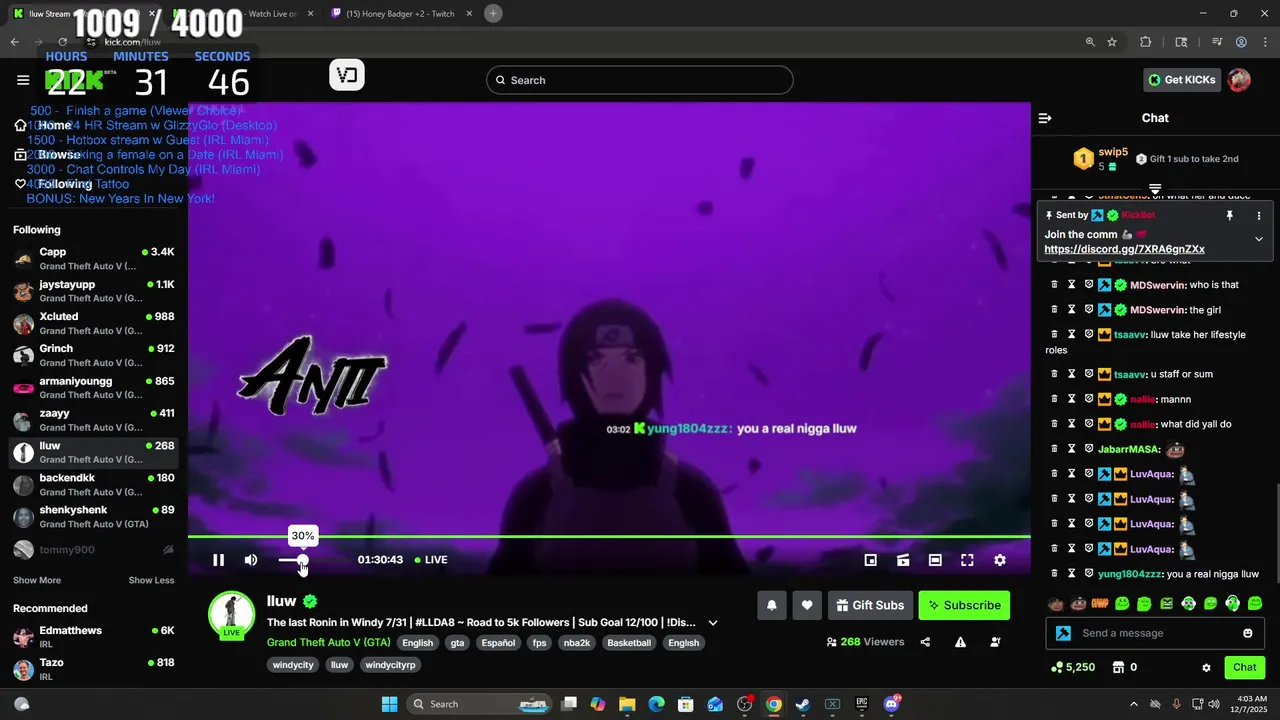
Task: Open the moderators icon beside report
Action: coord(995,642)
